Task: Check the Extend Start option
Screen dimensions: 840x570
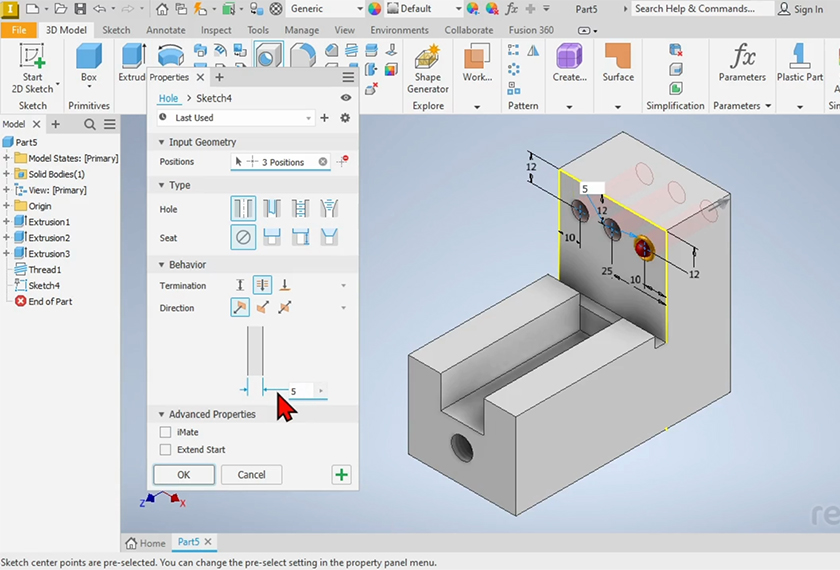Action: 166,450
